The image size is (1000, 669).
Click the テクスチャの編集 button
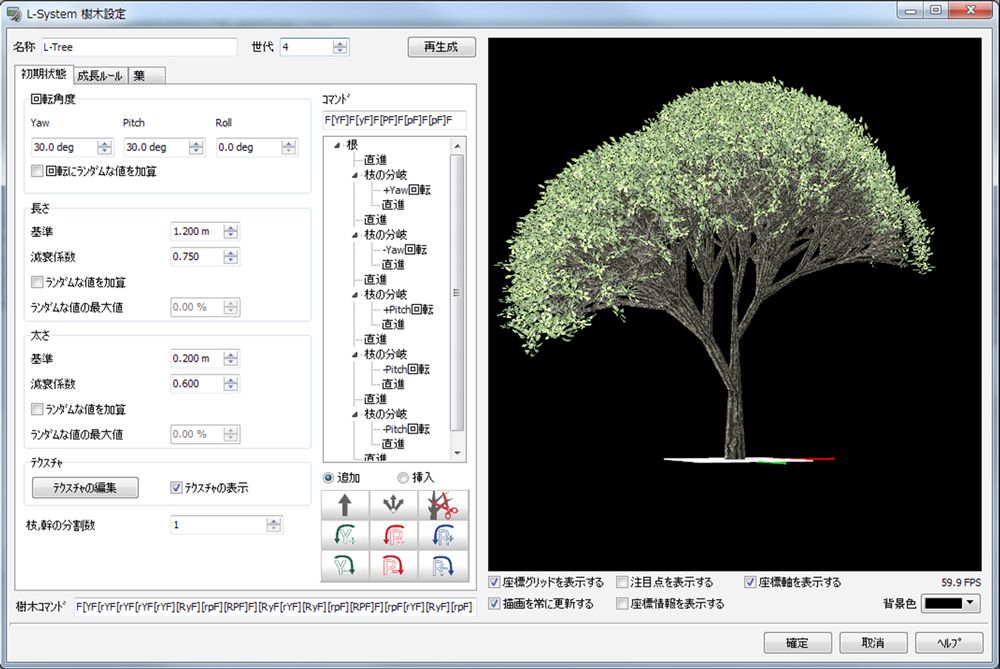pyautogui.click(x=85, y=488)
